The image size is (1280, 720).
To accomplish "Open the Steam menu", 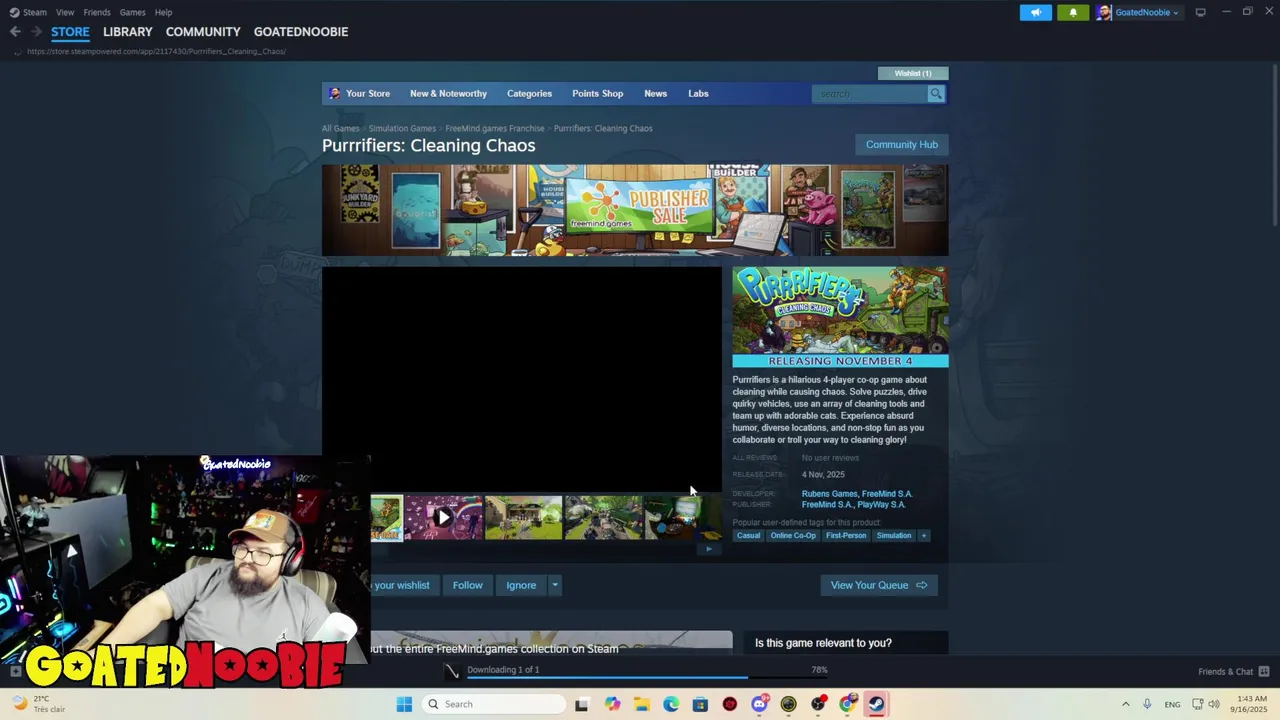I will 35,12.
